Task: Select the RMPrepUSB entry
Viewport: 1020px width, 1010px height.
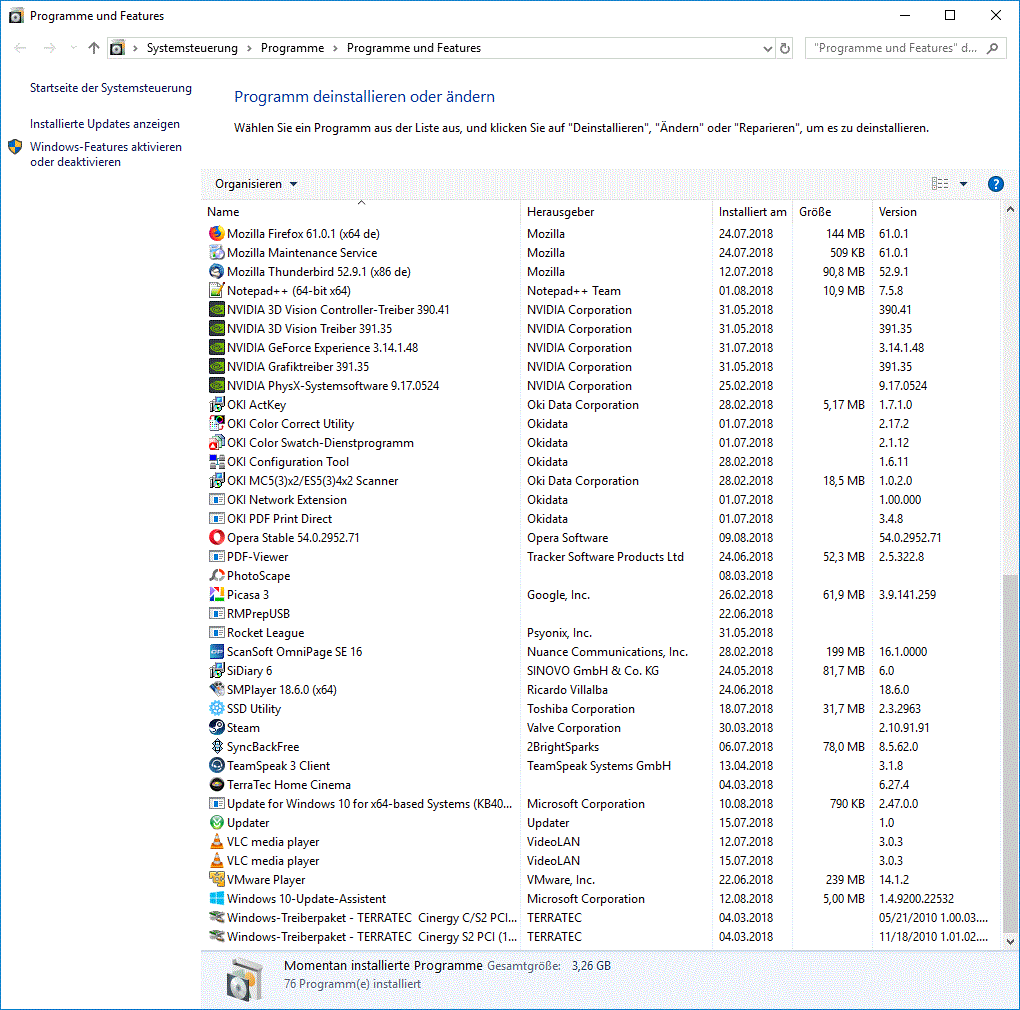Action: click(602, 613)
